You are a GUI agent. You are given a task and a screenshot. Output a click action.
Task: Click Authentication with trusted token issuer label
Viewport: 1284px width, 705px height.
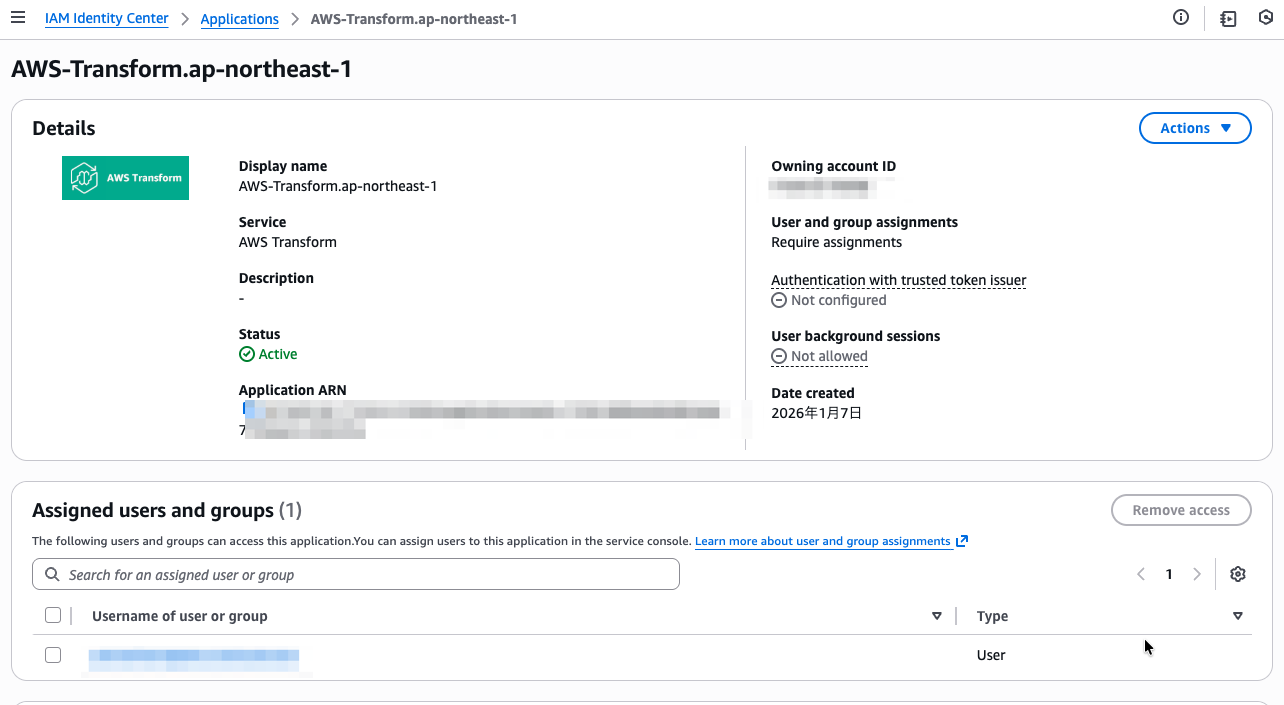click(x=898, y=280)
